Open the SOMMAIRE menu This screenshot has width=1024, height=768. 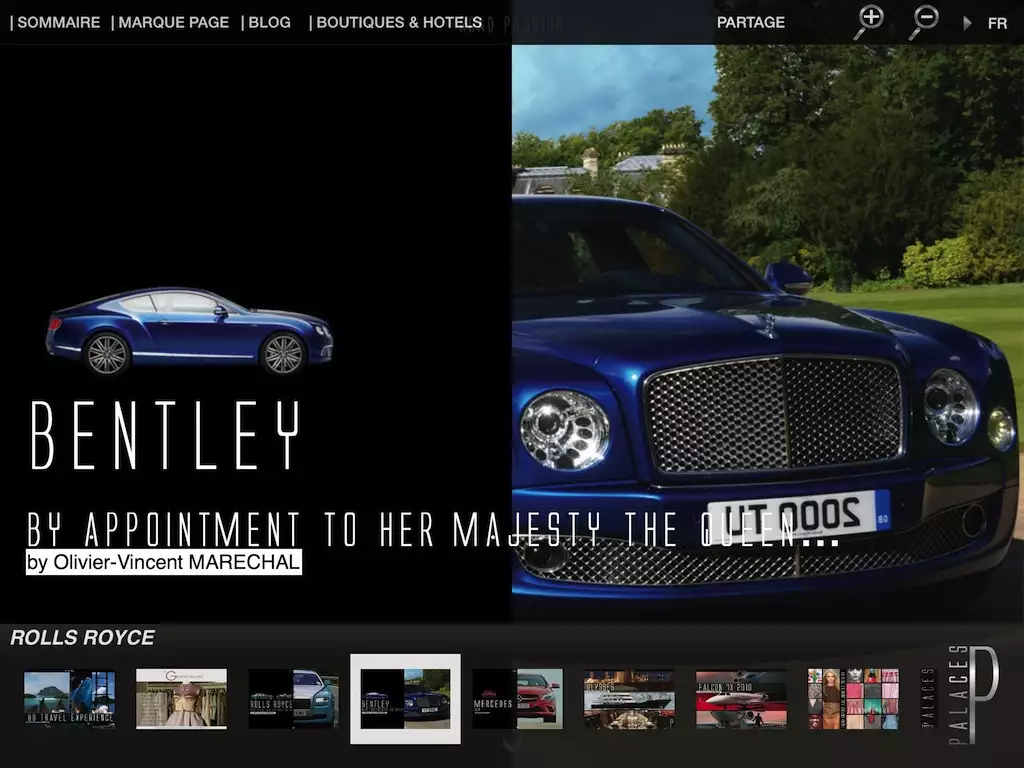[x=59, y=22]
